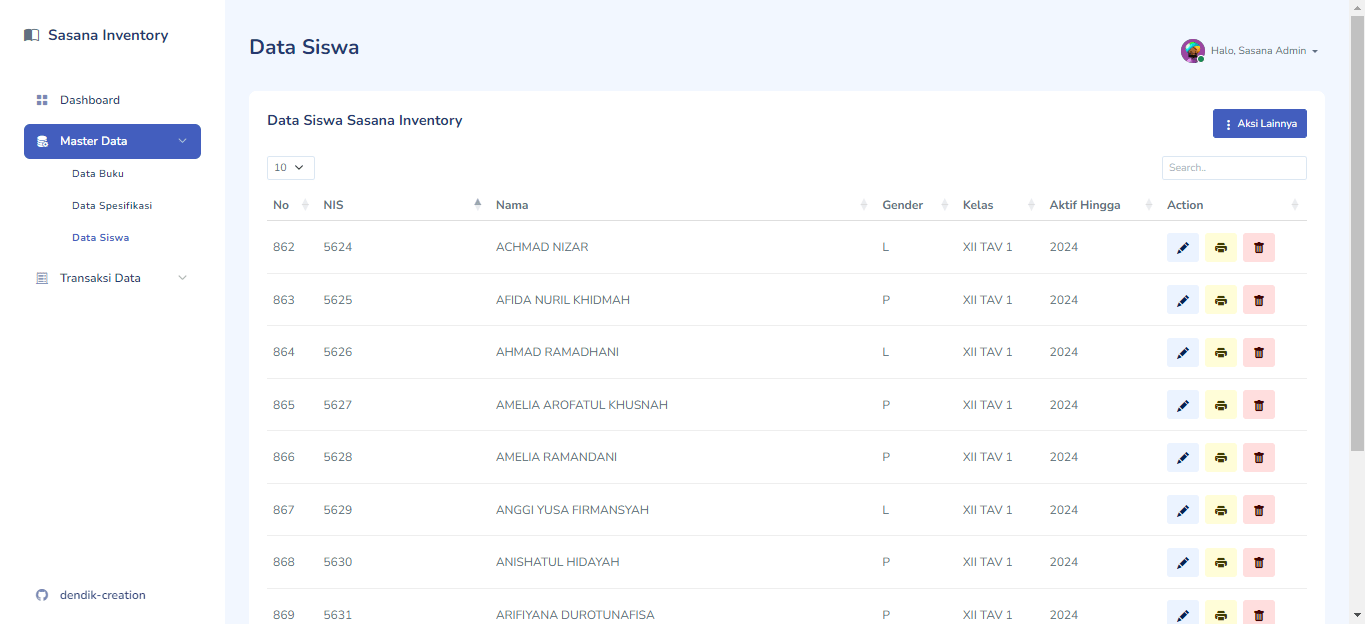The width and height of the screenshot is (1365, 624).
Task: Edit student ACHMAD NIZAR with pencil icon
Action: tap(1183, 247)
